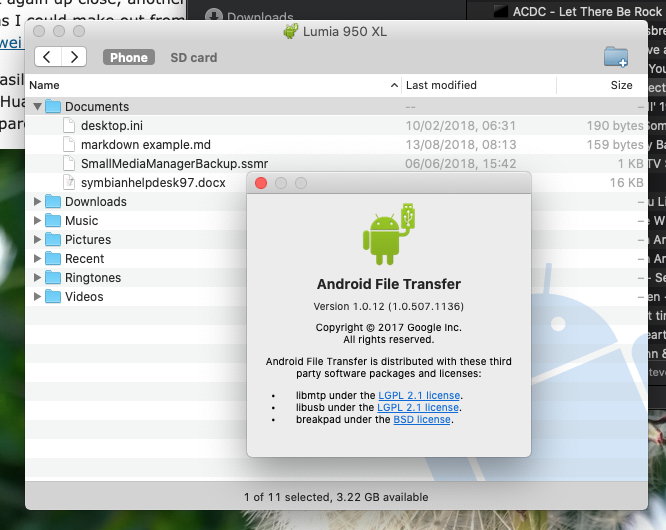Screen dimensions: 666x530
Task: Expand the Pictures folder
Action: (x=37, y=240)
